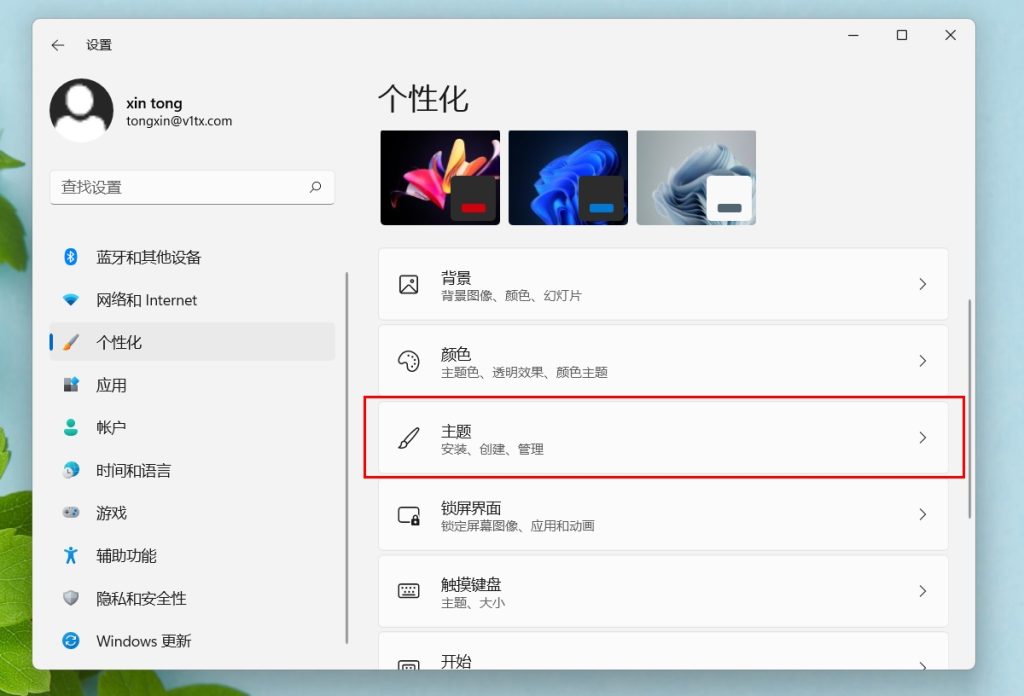Open the 帐户 settings page
This screenshot has width=1024, height=696.
(192, 428)
